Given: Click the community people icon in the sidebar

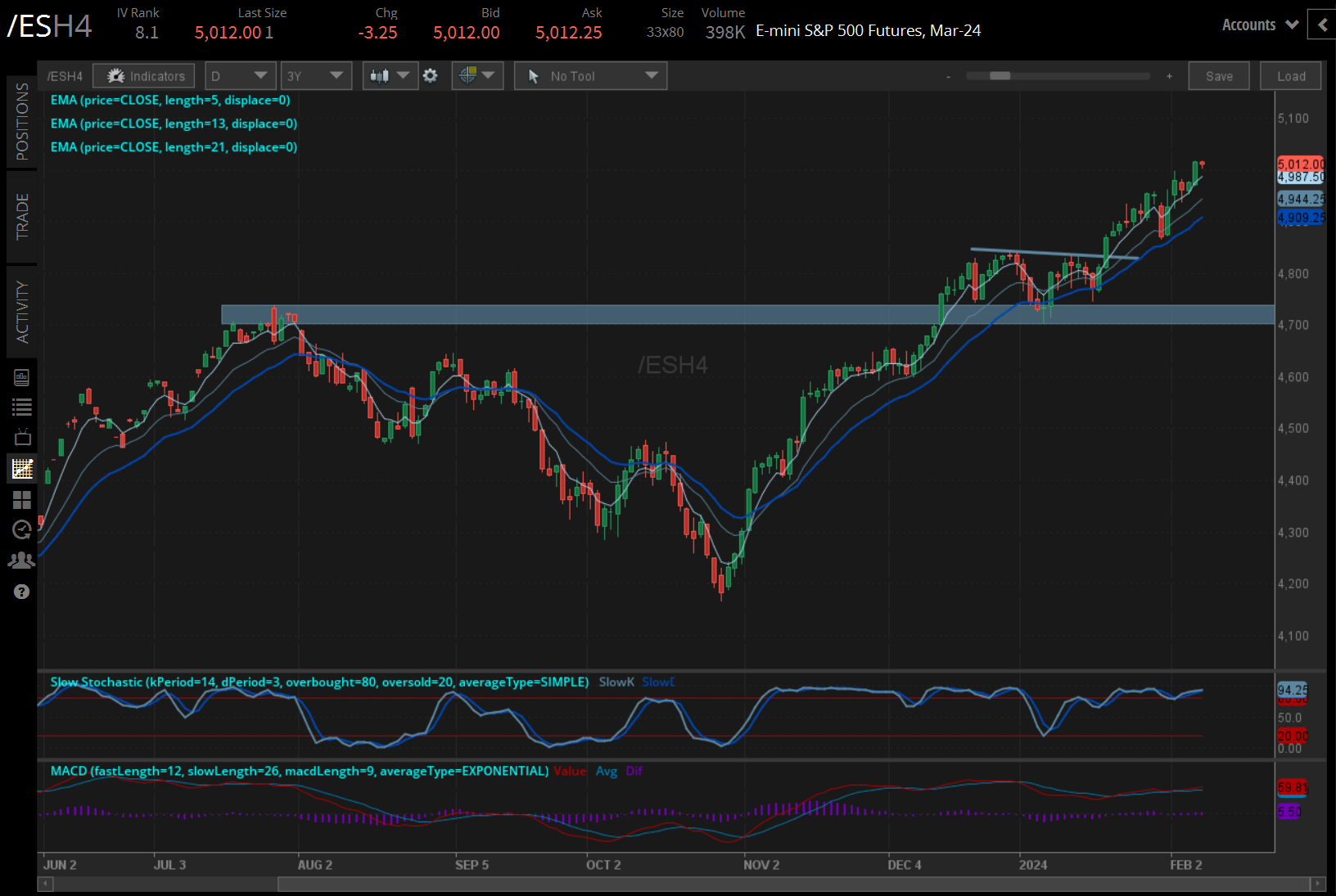Looking at the screenshot, I should (x=22, y=560).
